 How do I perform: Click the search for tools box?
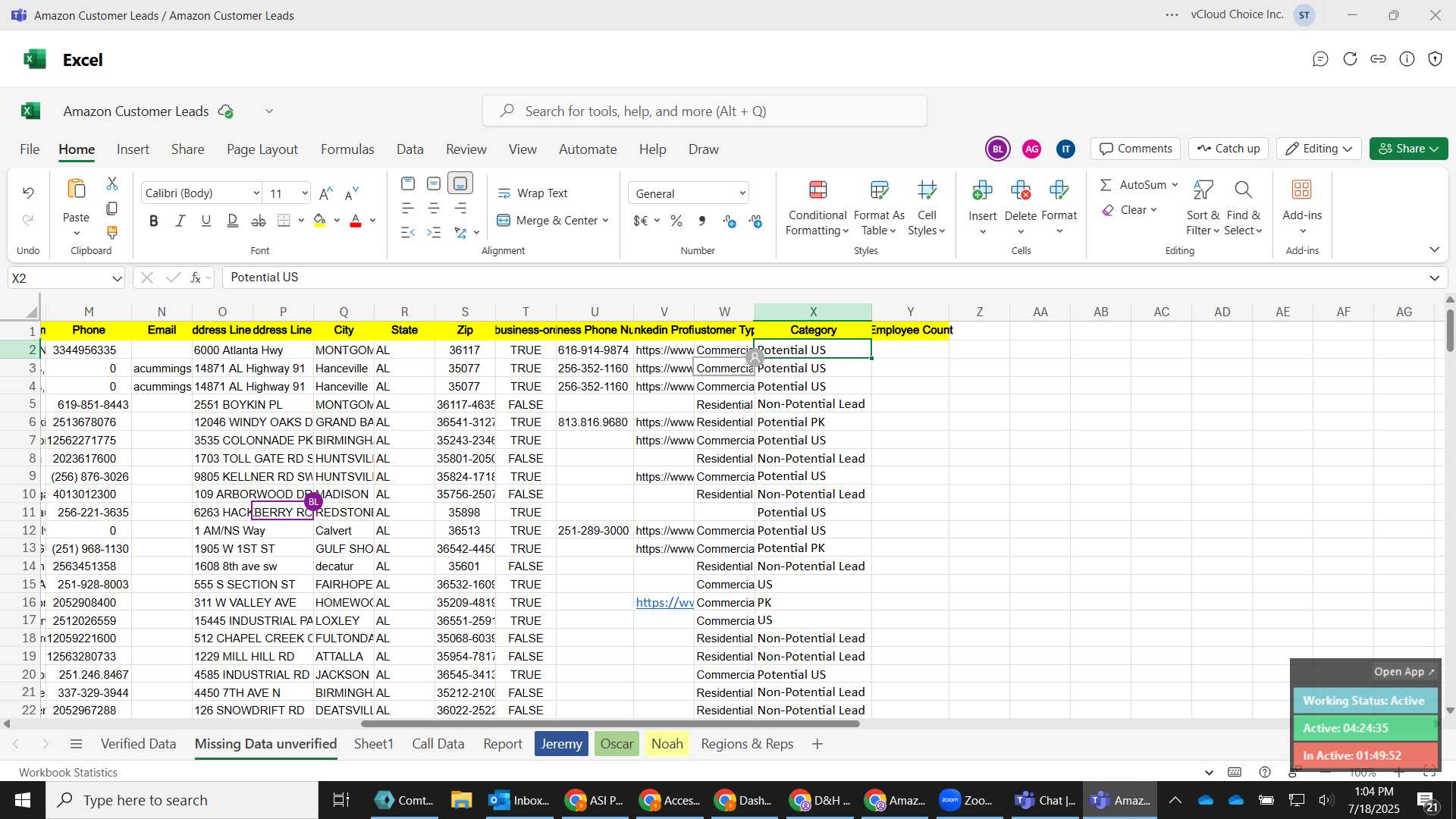pyautogui.click(x=704, y=111)
